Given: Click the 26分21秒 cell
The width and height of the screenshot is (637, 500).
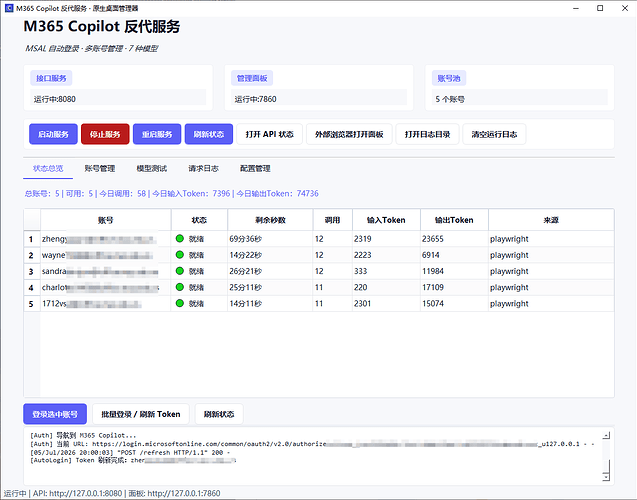Looking at the screenshot, I should click(270, 271).
